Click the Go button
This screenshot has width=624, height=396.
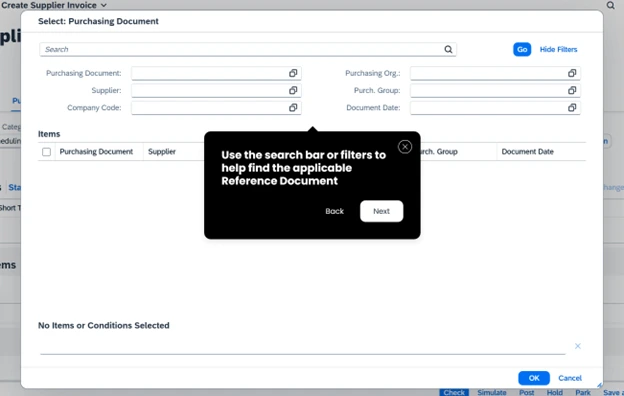tap(522, 49)
